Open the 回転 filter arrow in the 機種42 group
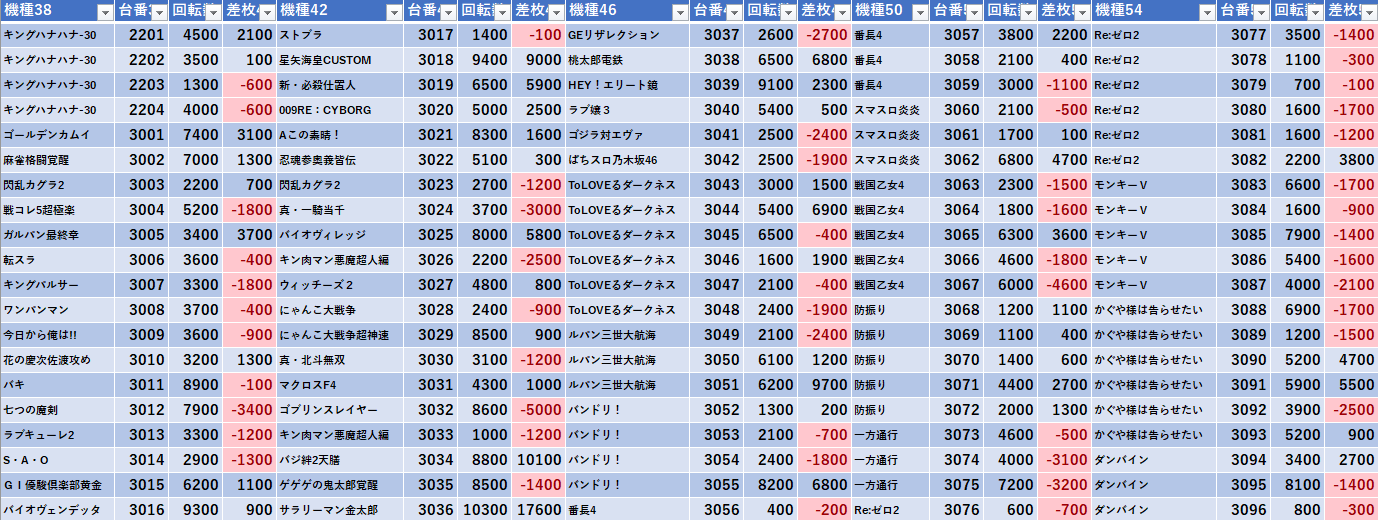 coord(503,12)
